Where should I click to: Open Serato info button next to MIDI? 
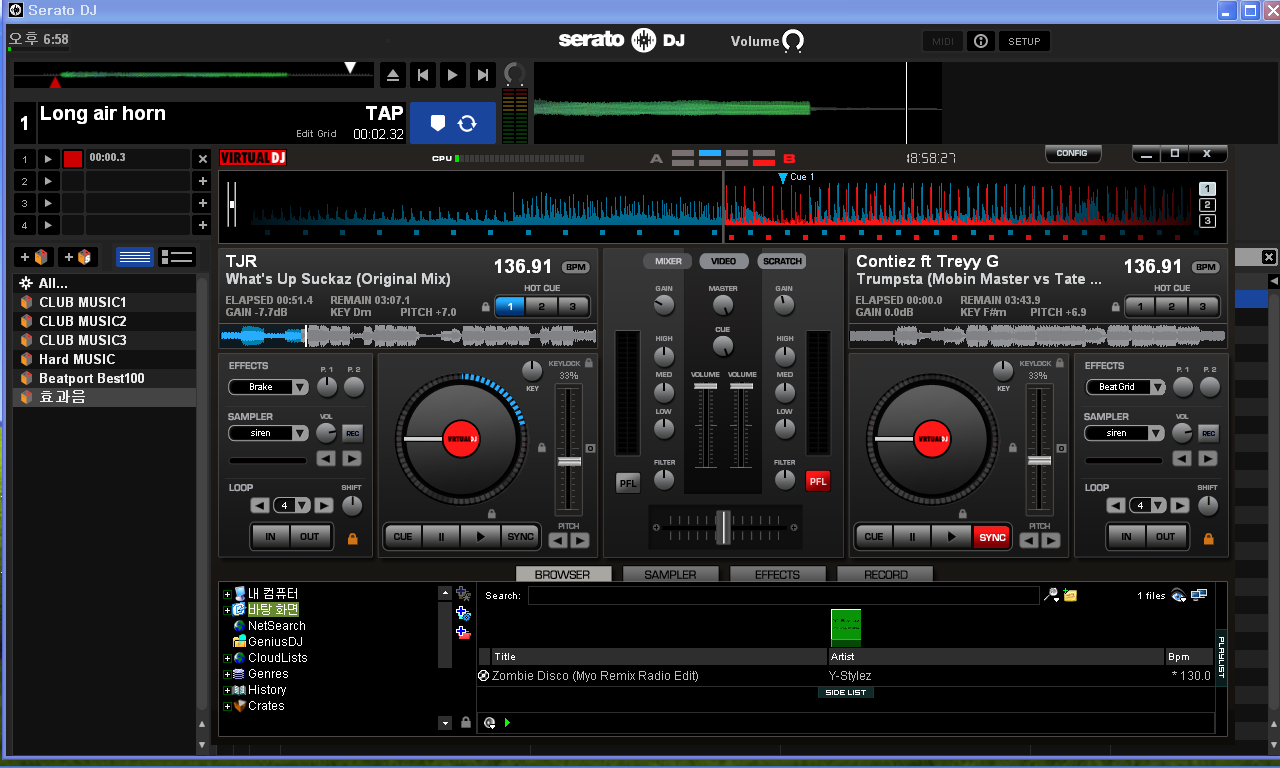point(980,41)
